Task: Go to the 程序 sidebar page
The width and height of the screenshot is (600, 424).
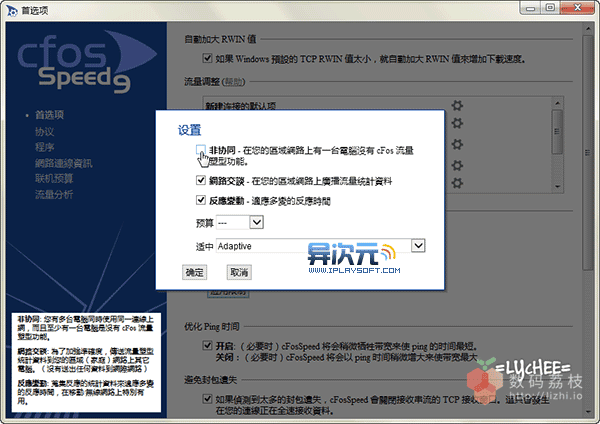Action: point(45,147)
